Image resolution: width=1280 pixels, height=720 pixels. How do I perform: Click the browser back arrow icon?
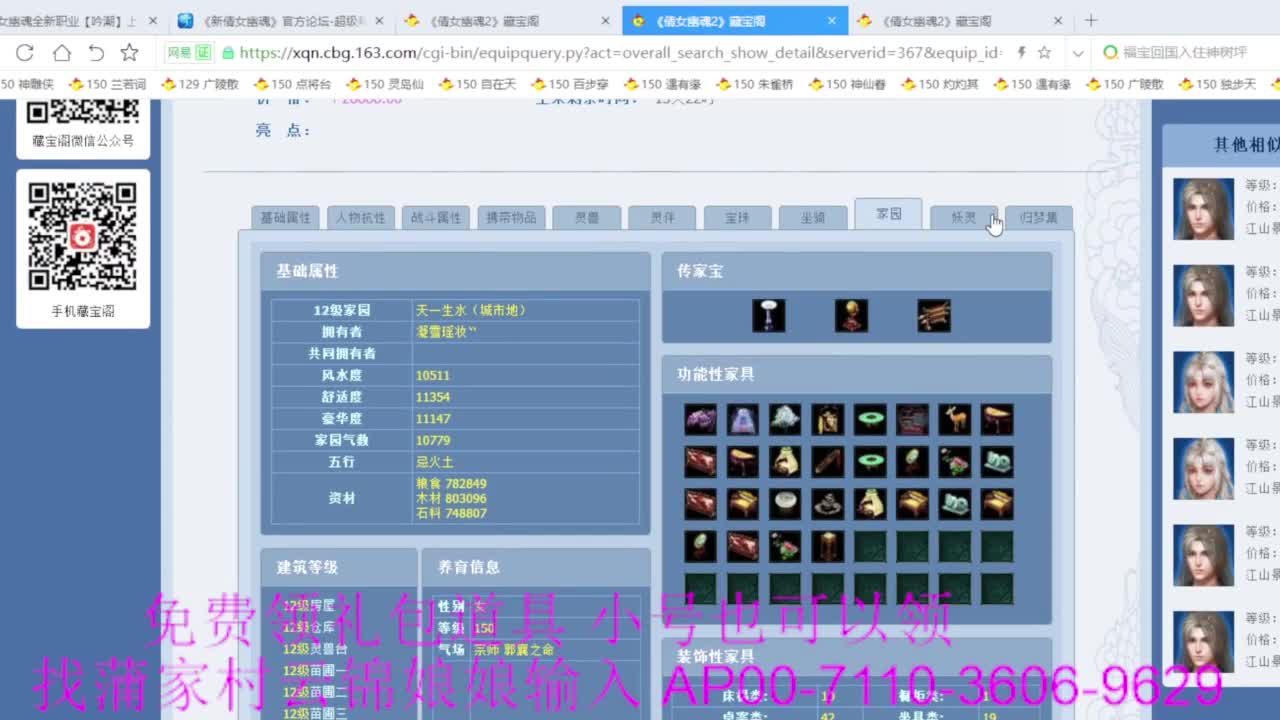(96, 53)
